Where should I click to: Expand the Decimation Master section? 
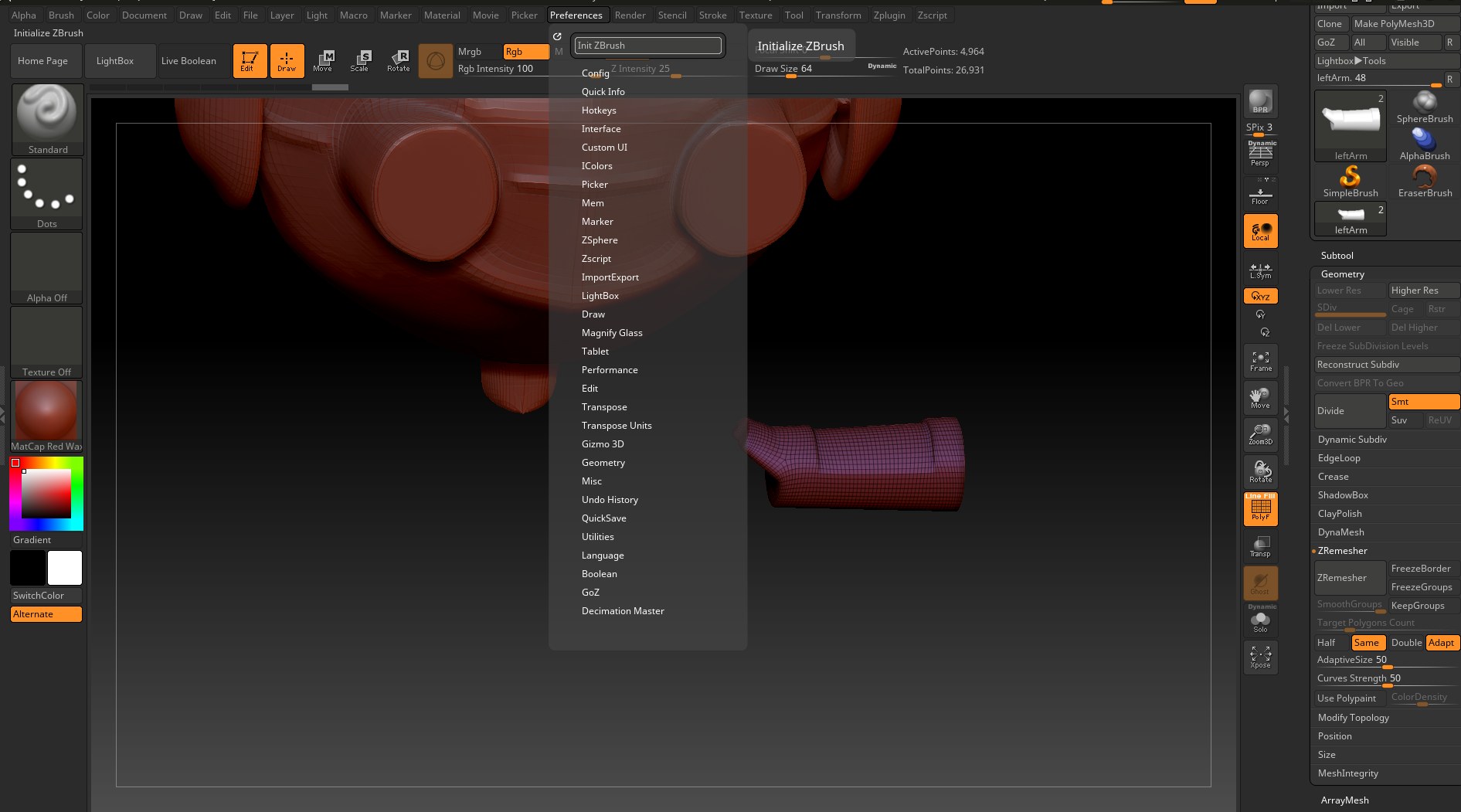coord(623,611)
